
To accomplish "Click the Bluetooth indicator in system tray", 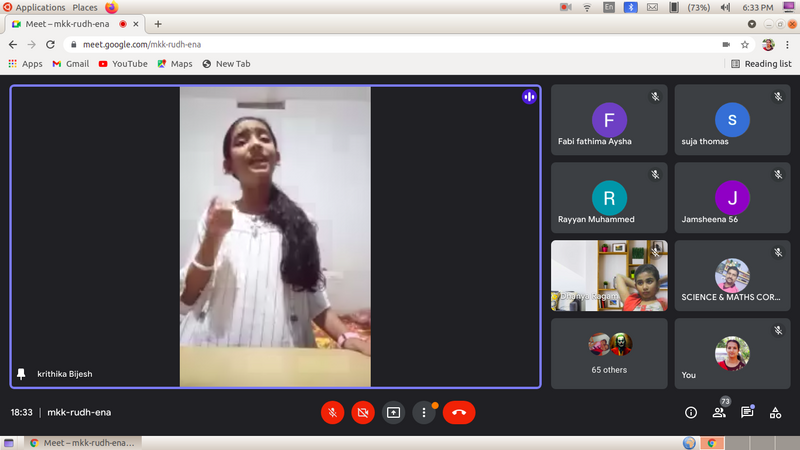I will point(631,7).
